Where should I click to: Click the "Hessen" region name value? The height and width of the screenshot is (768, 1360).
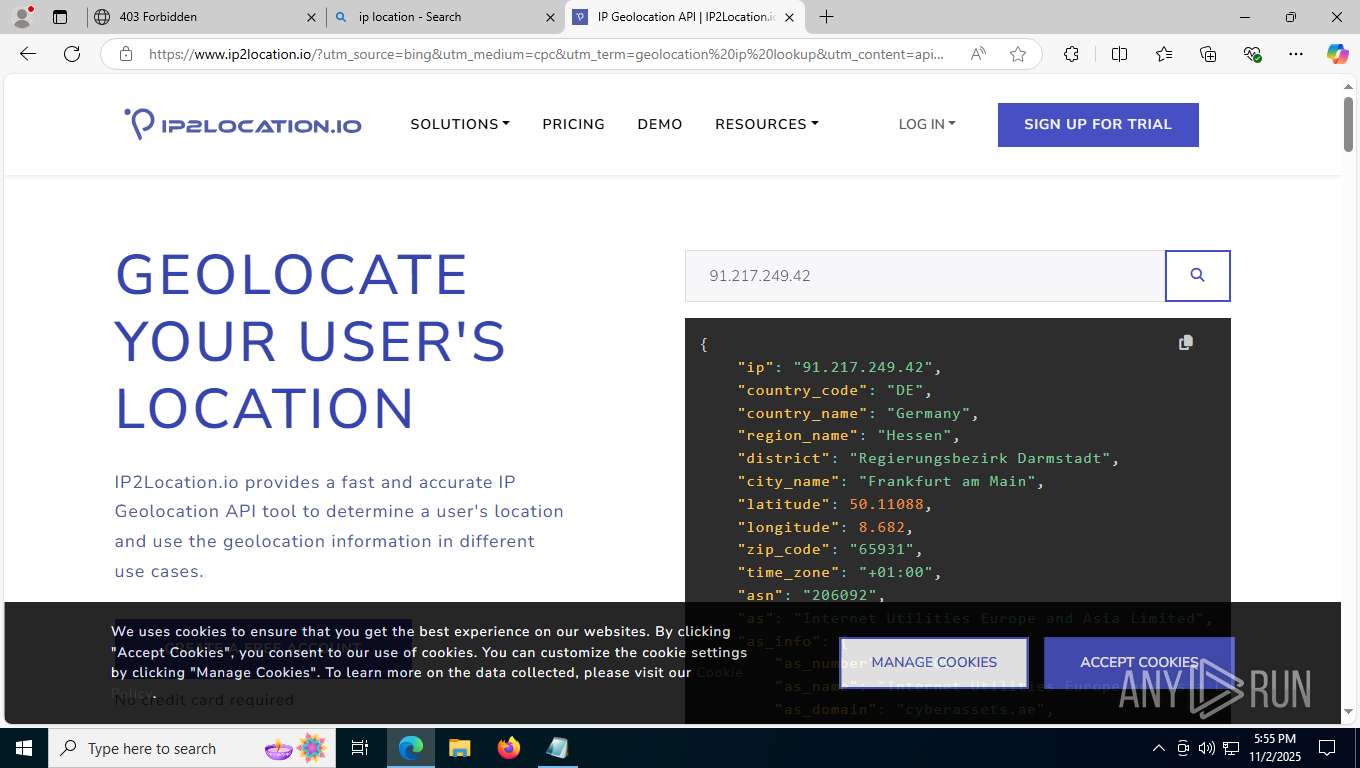coord(914,435)
